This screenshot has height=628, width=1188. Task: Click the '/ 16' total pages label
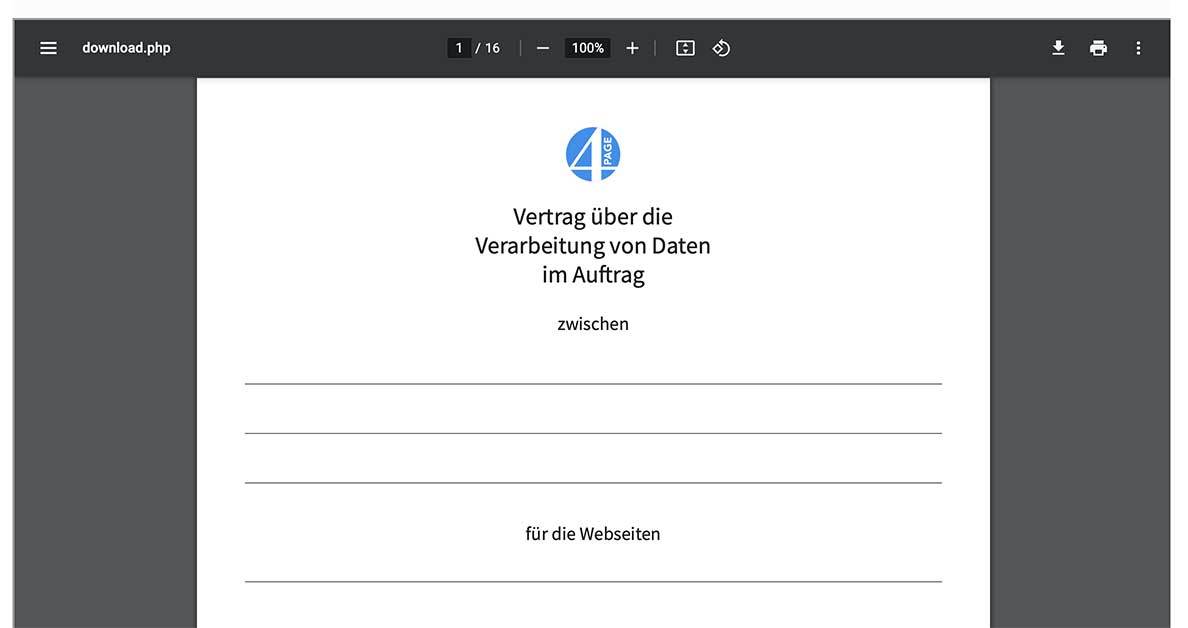[x=488, y=48]
